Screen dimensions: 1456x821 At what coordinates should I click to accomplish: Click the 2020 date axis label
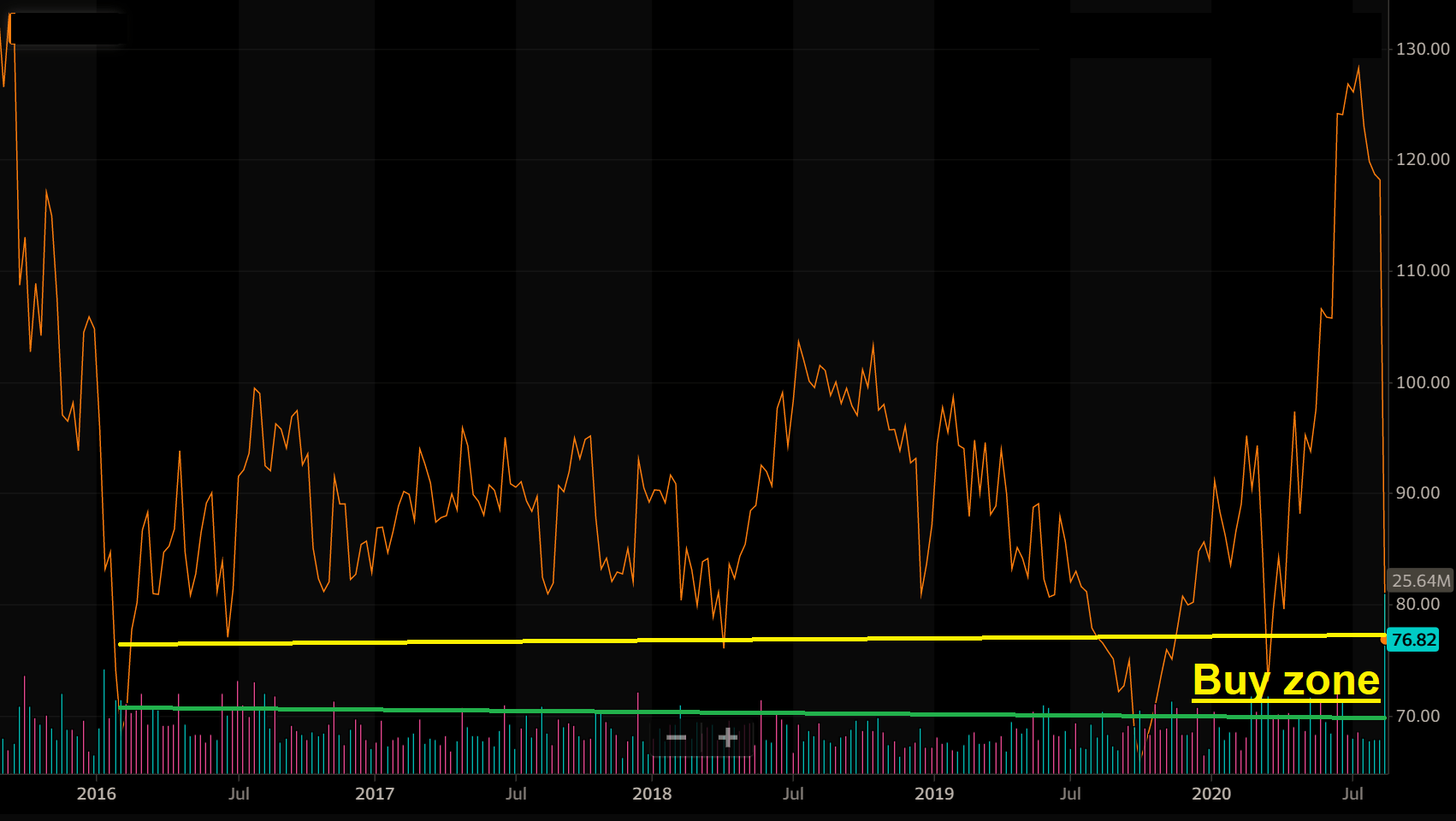[x=1211, y=794]
